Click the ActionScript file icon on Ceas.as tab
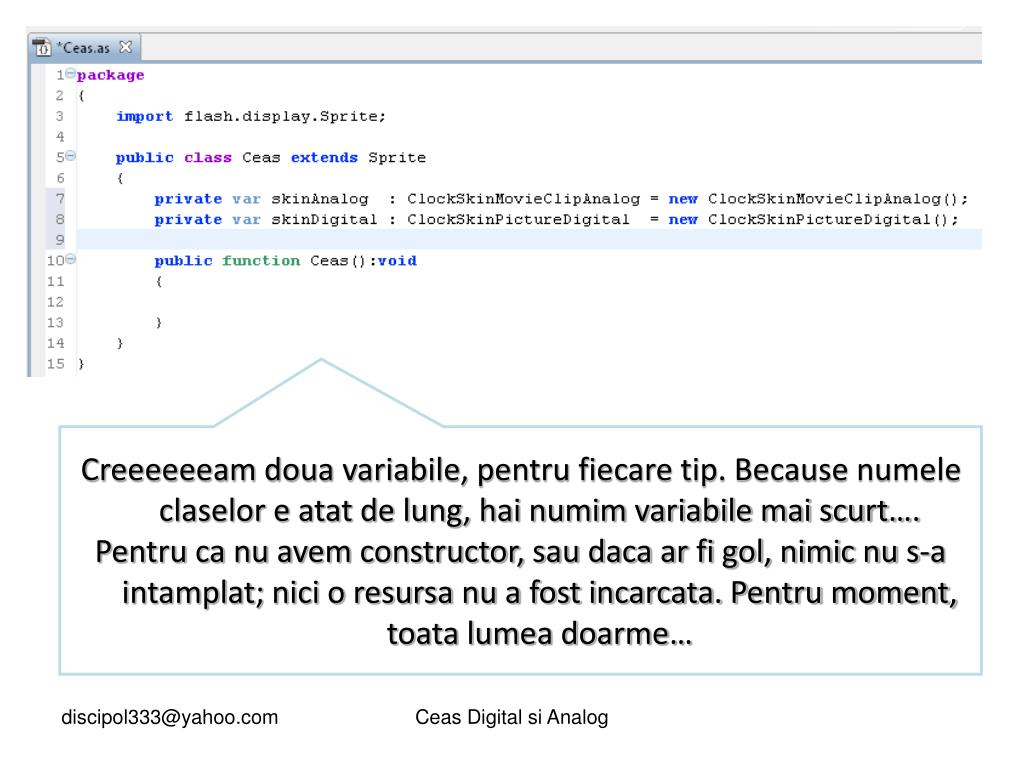The height and width of the screenshot is (768, 1024). (42, 47)
